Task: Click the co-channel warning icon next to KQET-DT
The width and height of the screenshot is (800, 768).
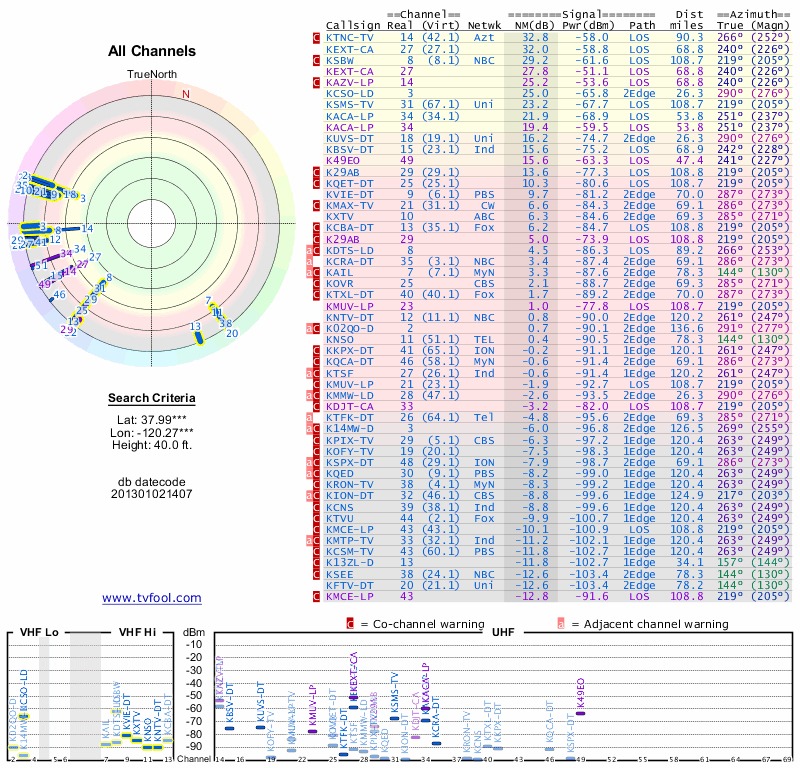Action: click(317, 183)
